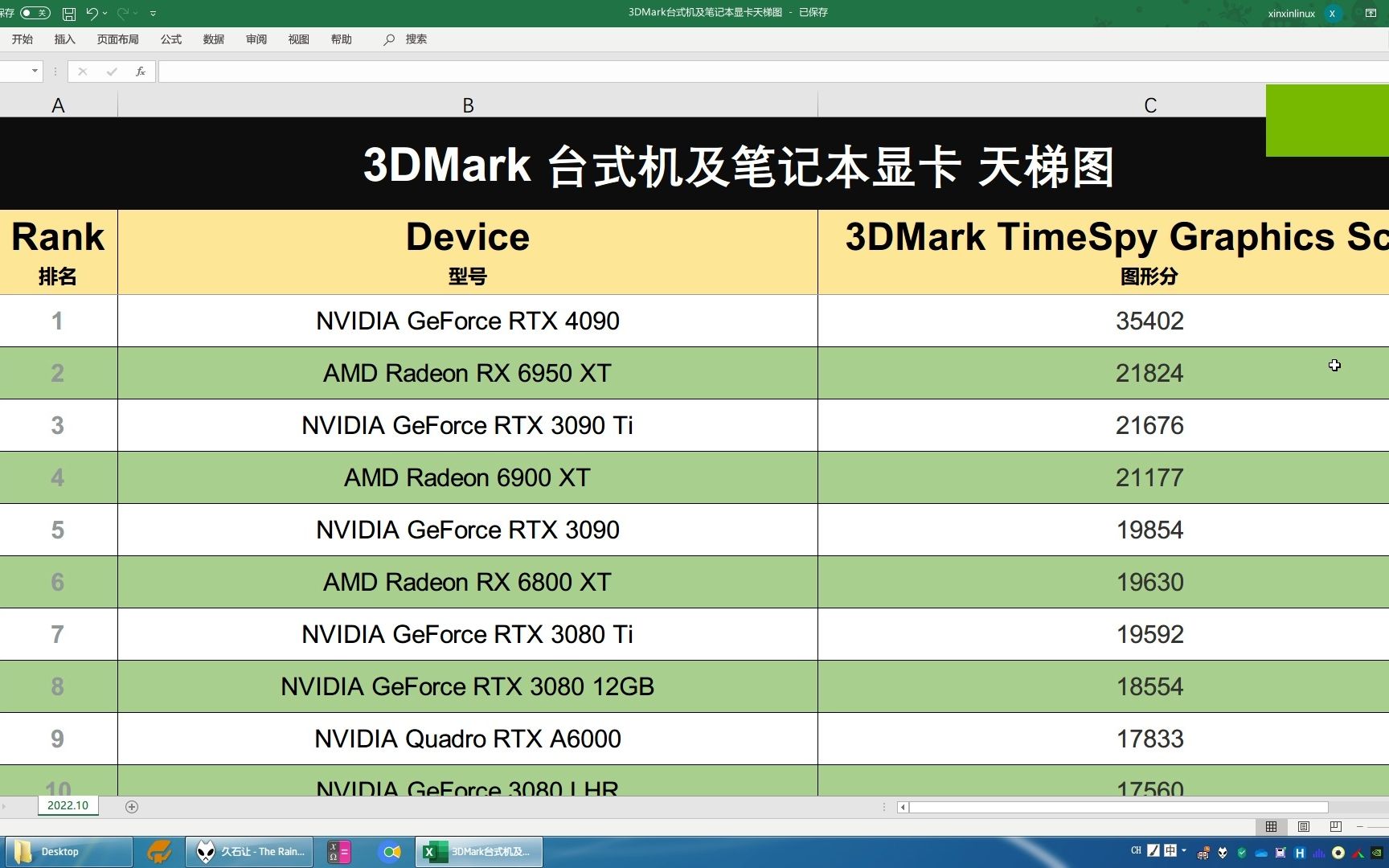
Task: Click the Undo arrow icon
Action: [x=92, y=13]
